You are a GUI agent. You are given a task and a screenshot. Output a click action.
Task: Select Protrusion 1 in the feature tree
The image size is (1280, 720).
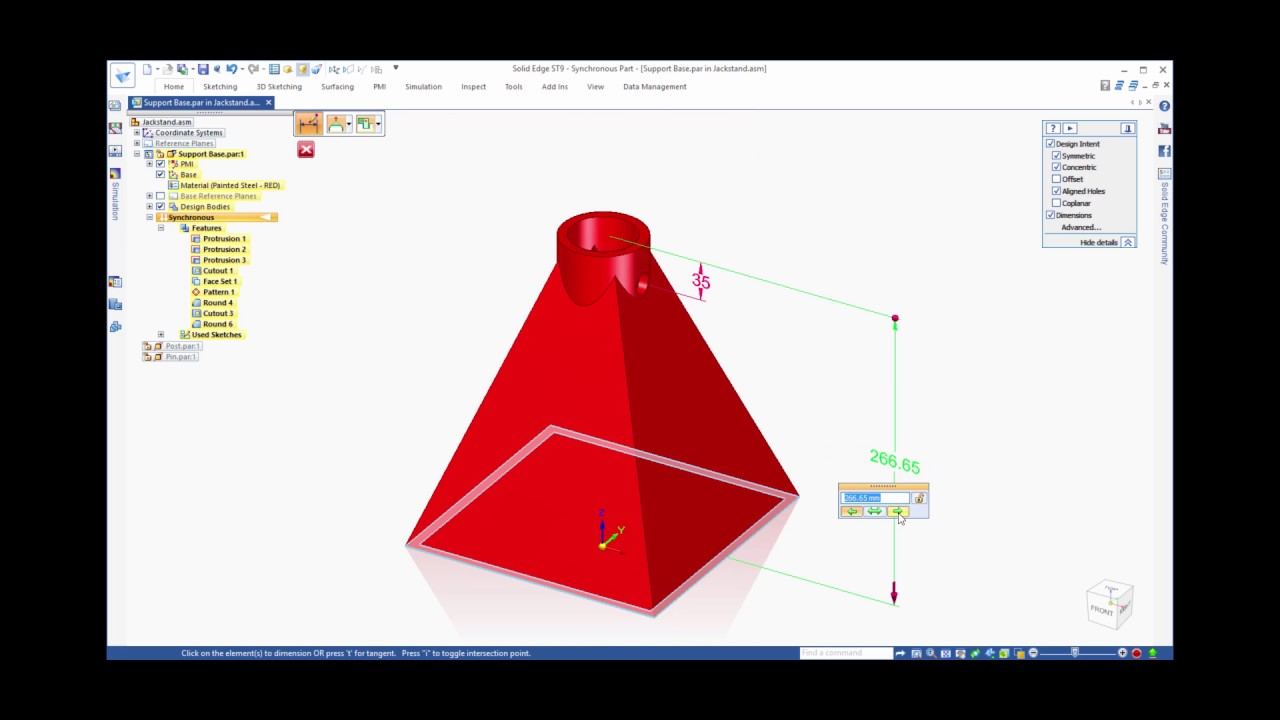tap(224, 239)
